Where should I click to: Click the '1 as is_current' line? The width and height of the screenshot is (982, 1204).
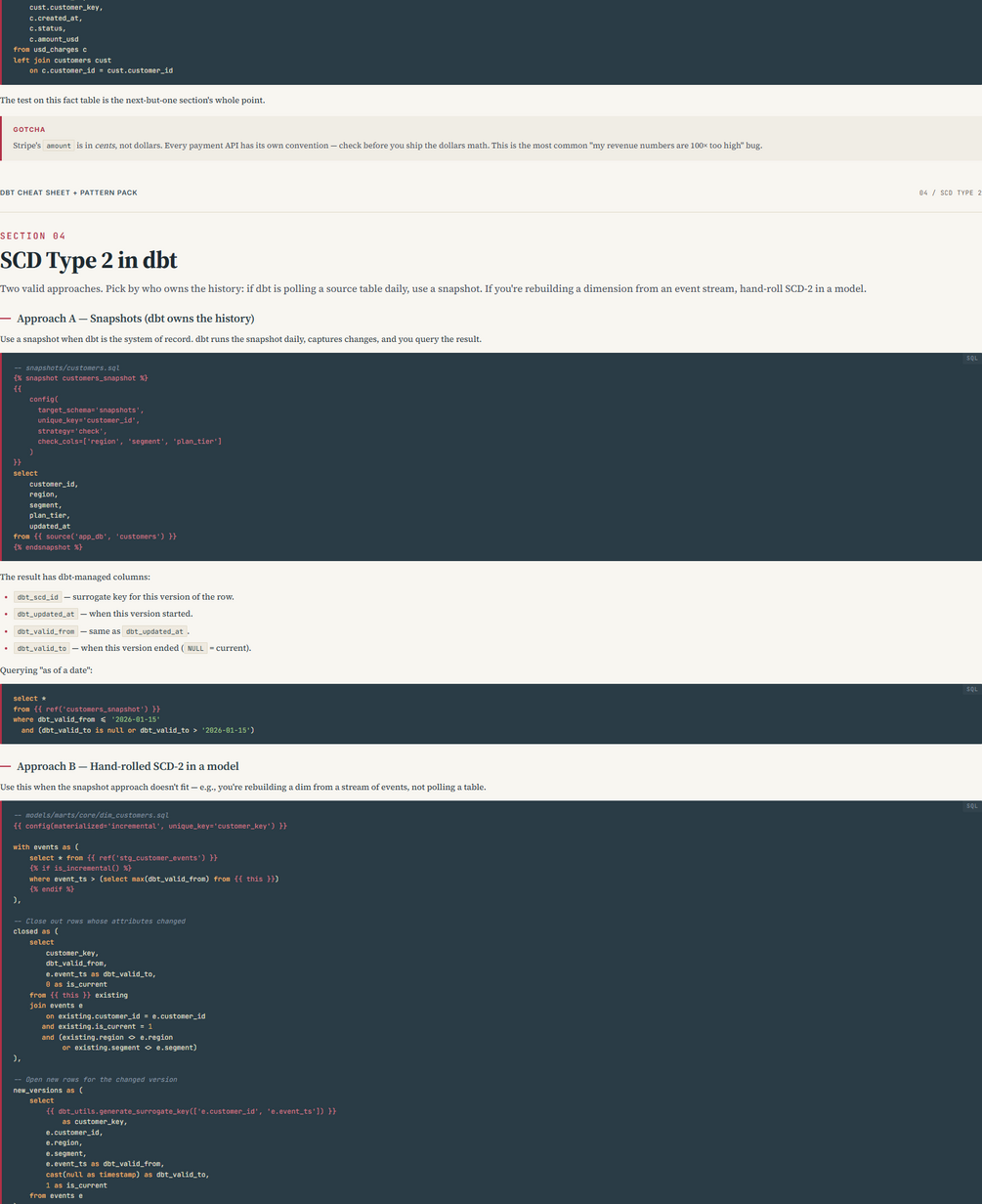point(76,1184)
